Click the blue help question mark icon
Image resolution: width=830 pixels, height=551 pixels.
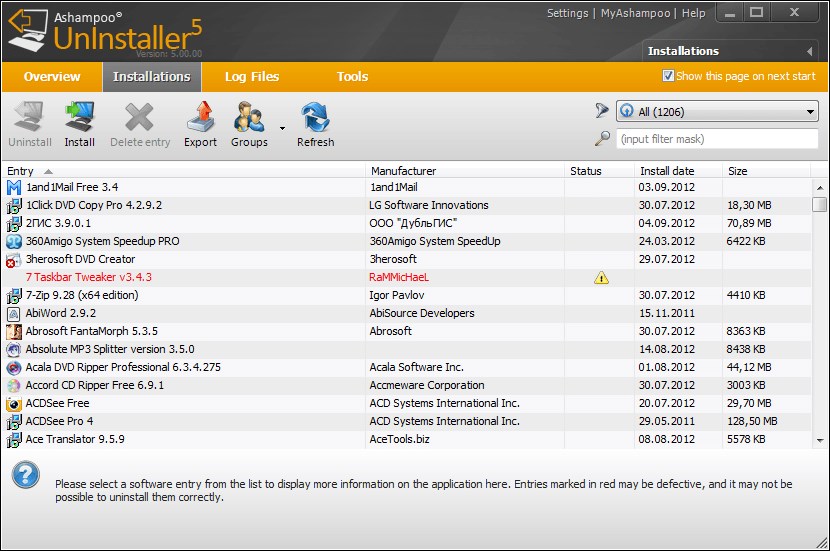tap(25, 475)
